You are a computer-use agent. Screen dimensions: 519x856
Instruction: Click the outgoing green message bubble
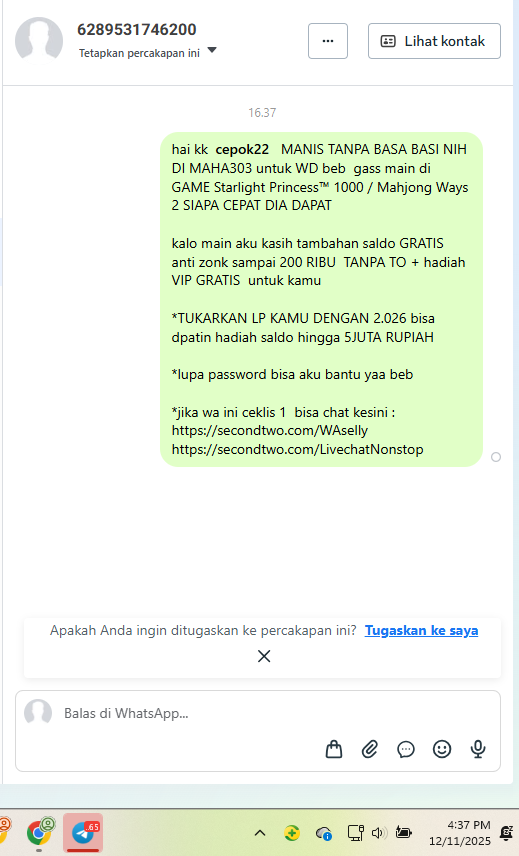(x=321, y=299)
